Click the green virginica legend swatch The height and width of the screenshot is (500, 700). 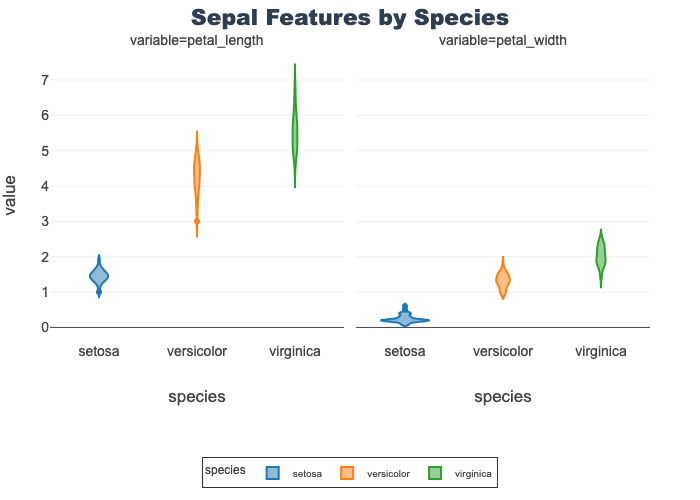pos(435,473)
